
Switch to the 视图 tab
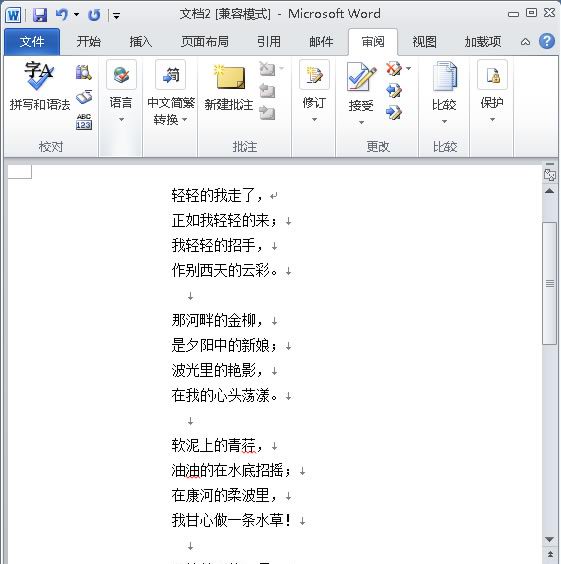pos(424,42)
